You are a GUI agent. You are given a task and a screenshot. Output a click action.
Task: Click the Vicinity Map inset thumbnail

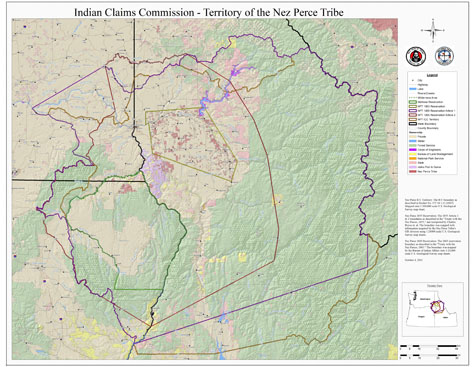[x=432, y=309]
